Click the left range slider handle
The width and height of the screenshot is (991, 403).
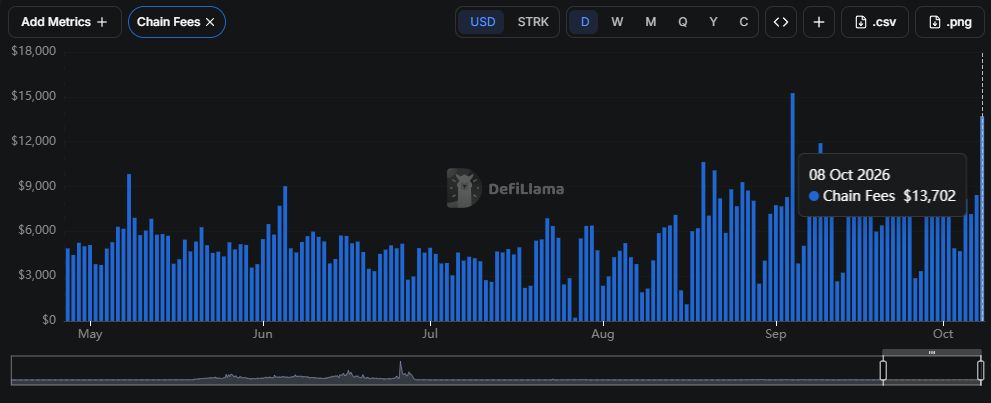[884, 371]
